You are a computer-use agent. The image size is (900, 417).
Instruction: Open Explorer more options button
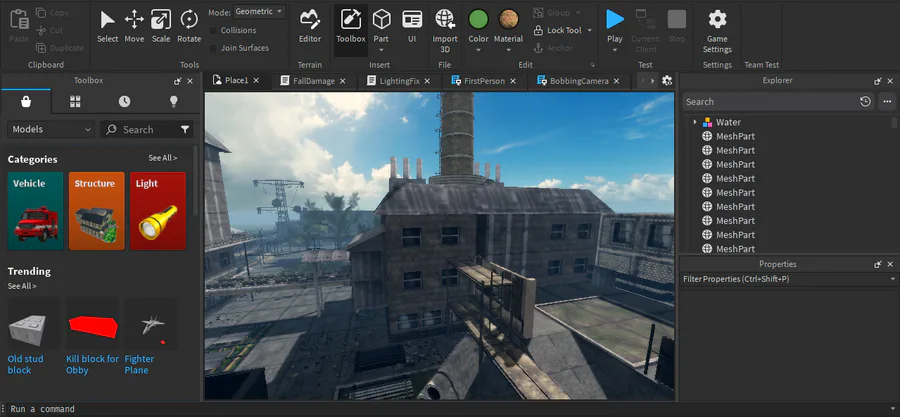pyautogui.click(x=887, y=102)
